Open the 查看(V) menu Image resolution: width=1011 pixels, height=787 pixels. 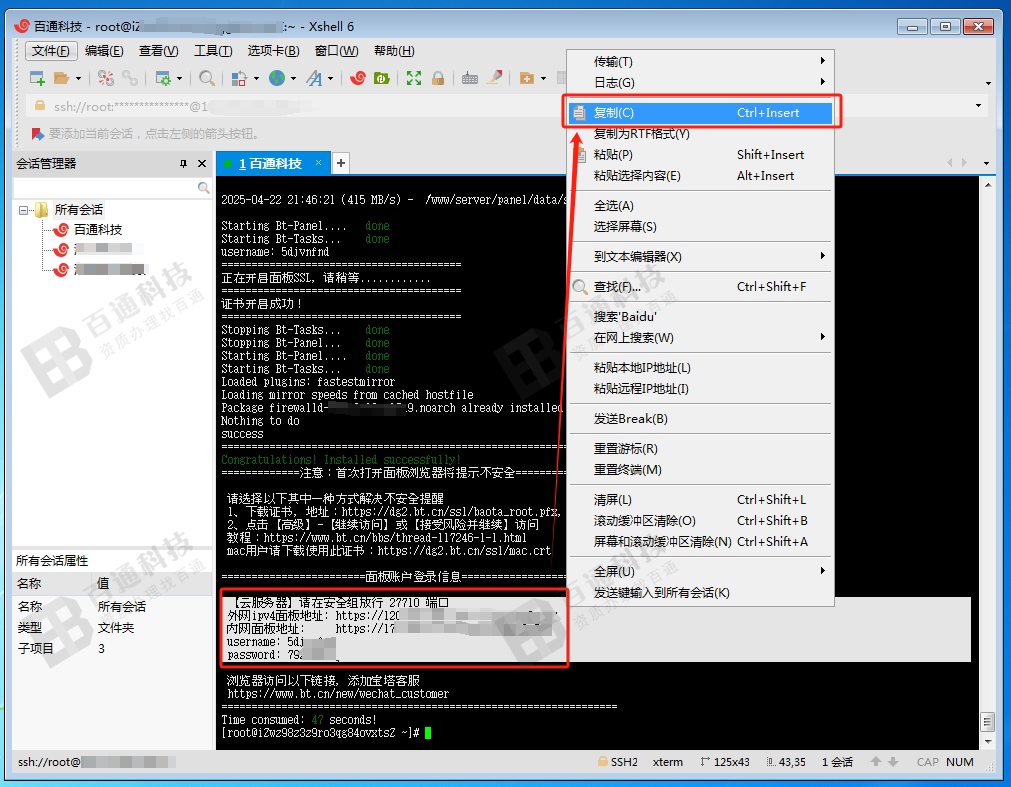pos(159,51)
